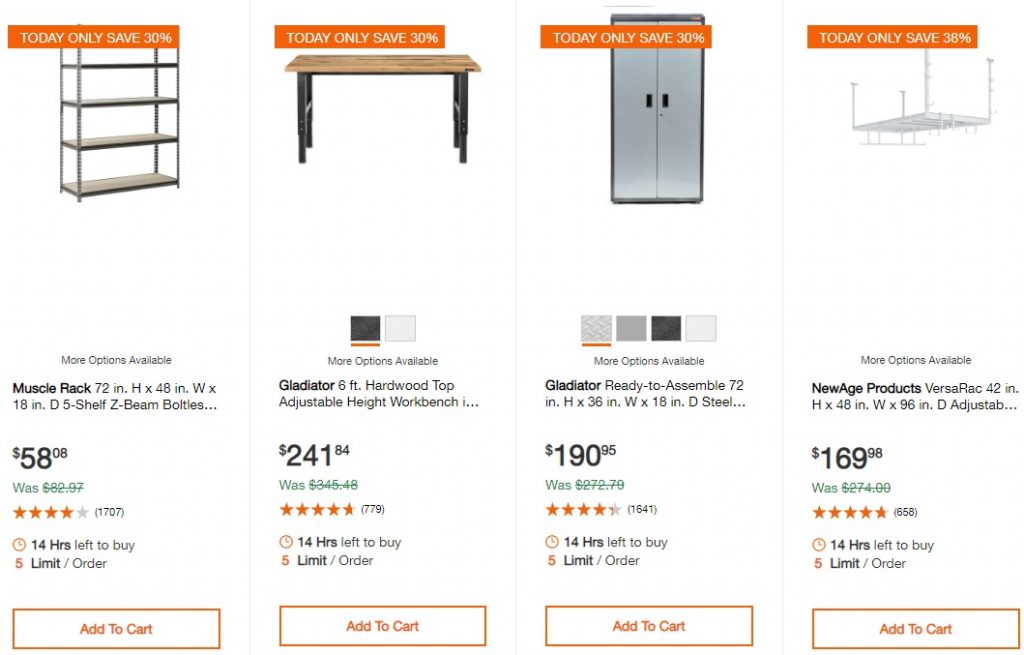Open the Gladiator hardwood workbench product image
1024x655 pixels.
382,107
